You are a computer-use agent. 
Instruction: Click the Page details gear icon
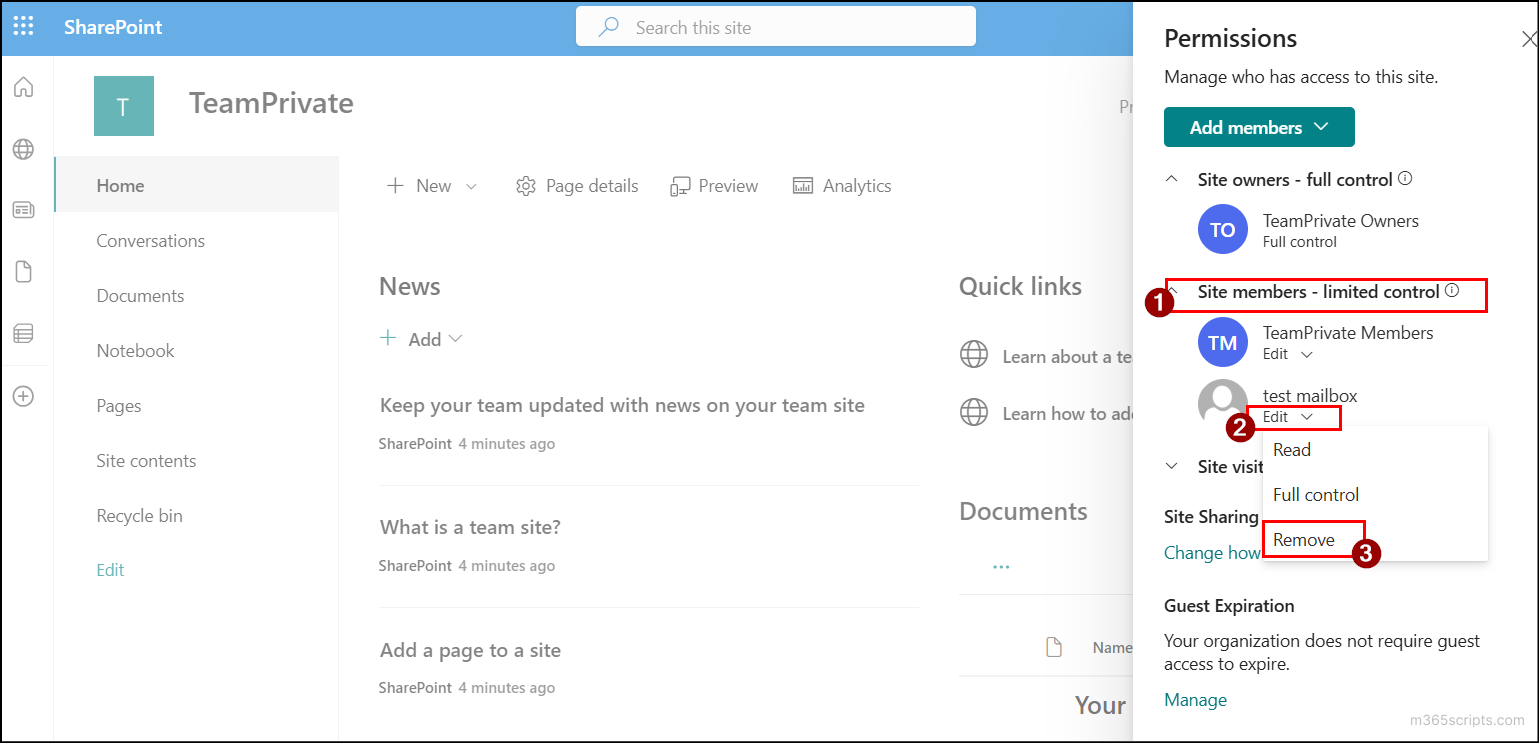pos(524,185)
